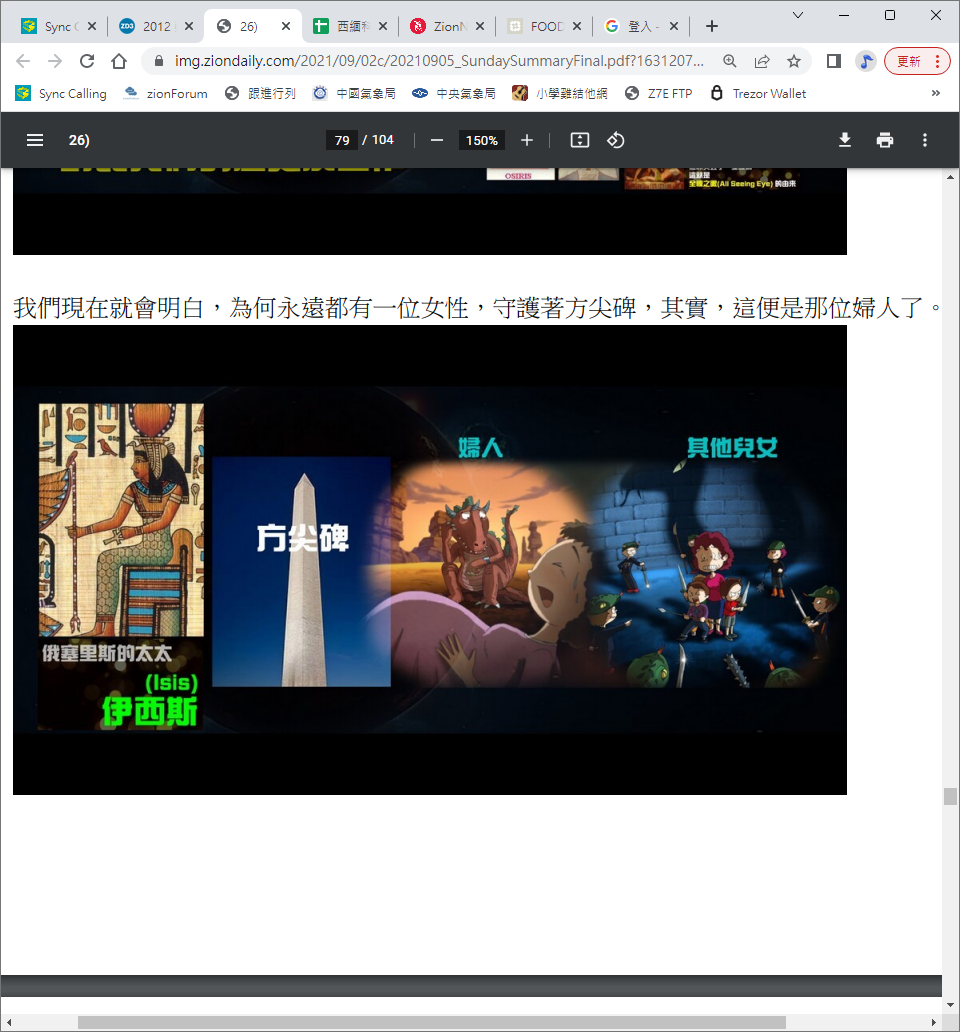The image size is (960, 1032).
Task: Close the ZionN tab
Action: pyautogui.click(x=480, y=26)
